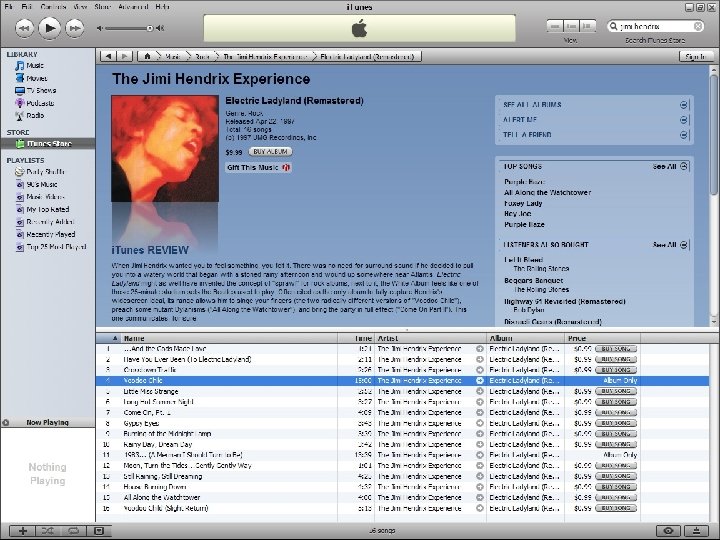720x540 pixels.
Task: Open the Edit menu
Action: [27, 7]
